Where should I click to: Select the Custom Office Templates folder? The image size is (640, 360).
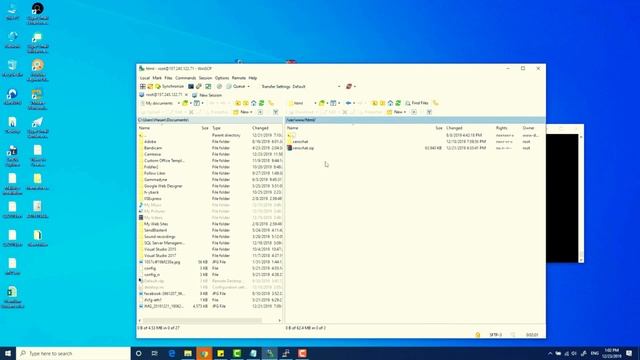pos(164,161)
